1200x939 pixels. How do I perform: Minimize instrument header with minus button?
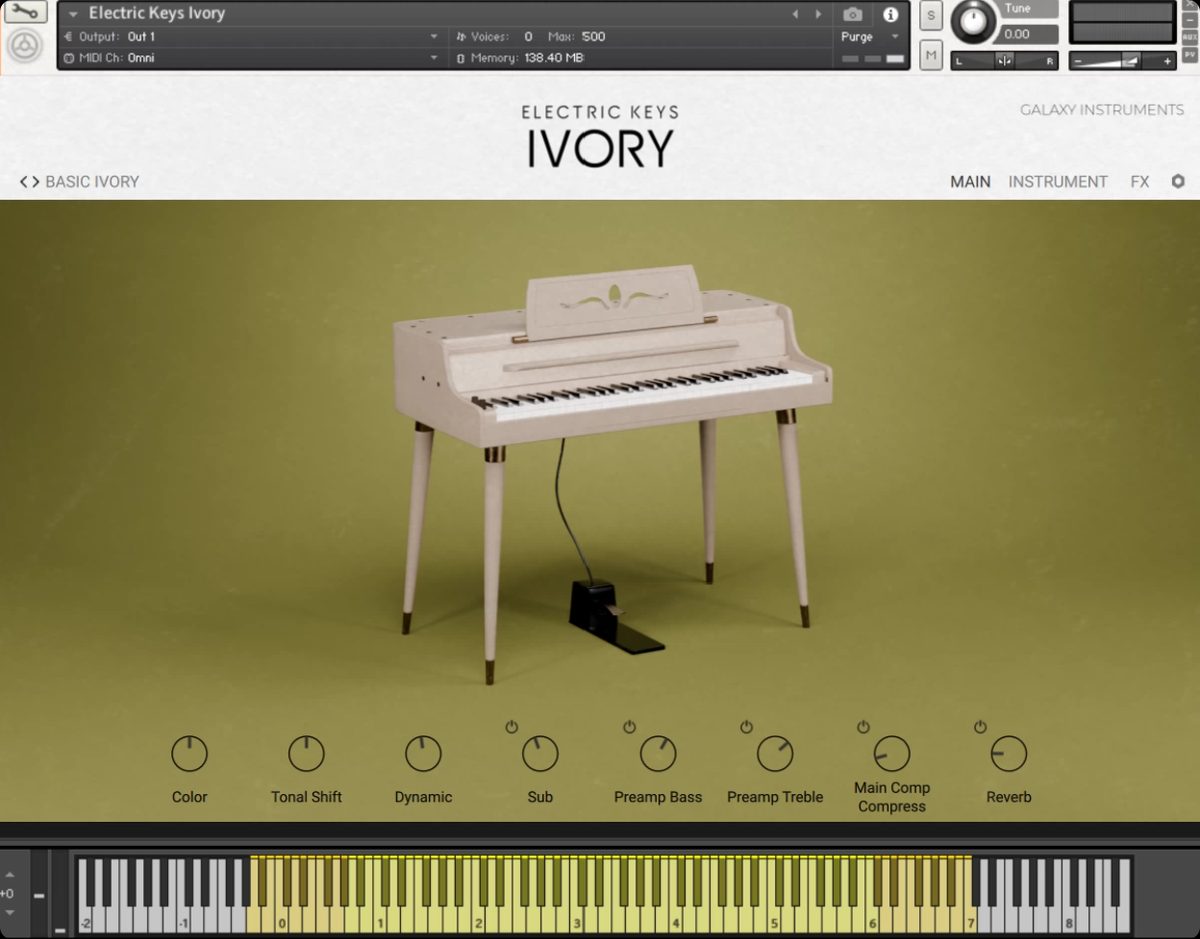coord(1190,19)
